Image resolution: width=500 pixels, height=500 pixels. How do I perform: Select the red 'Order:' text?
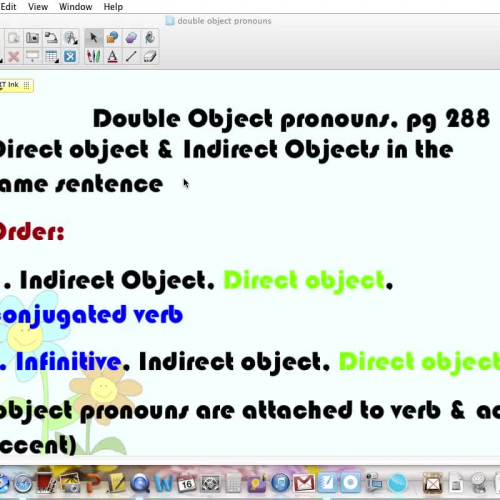[x=32, y=232]
